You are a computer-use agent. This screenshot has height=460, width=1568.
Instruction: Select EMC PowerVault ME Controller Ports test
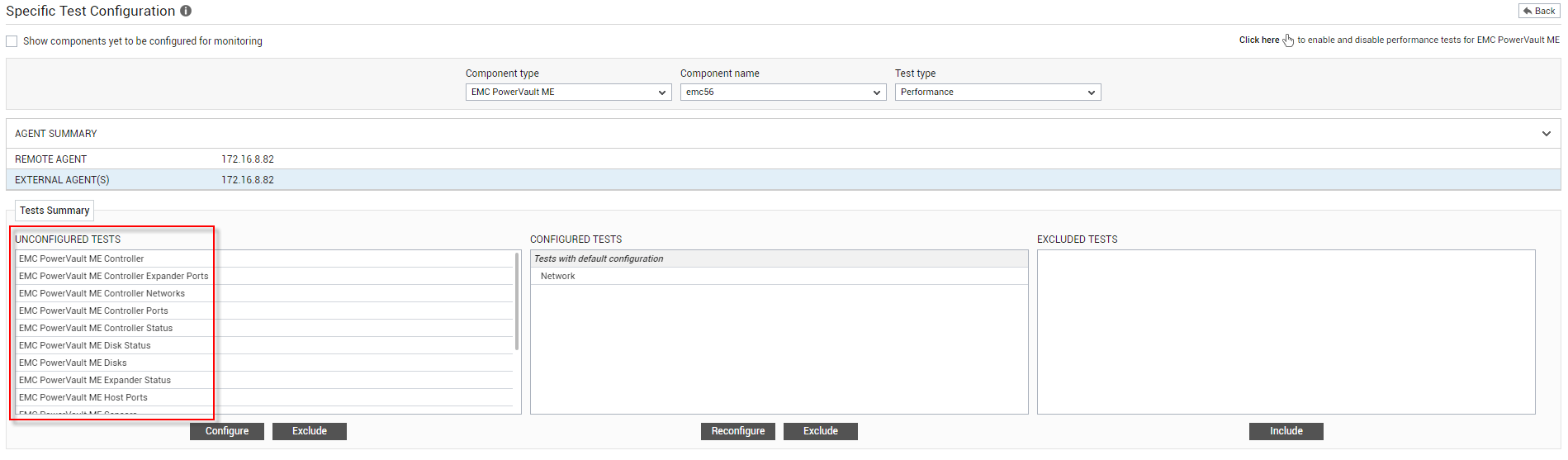(x=264, y=311)
